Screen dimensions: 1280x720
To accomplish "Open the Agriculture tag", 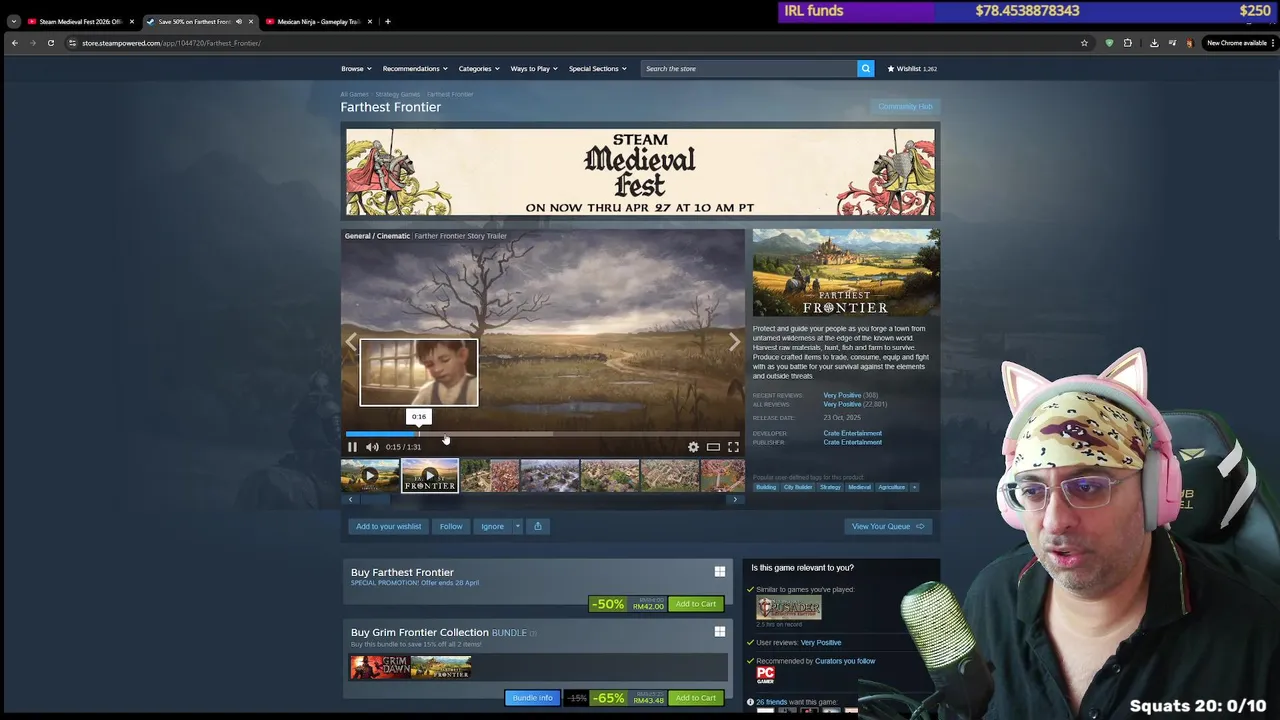I will [891, 487].
